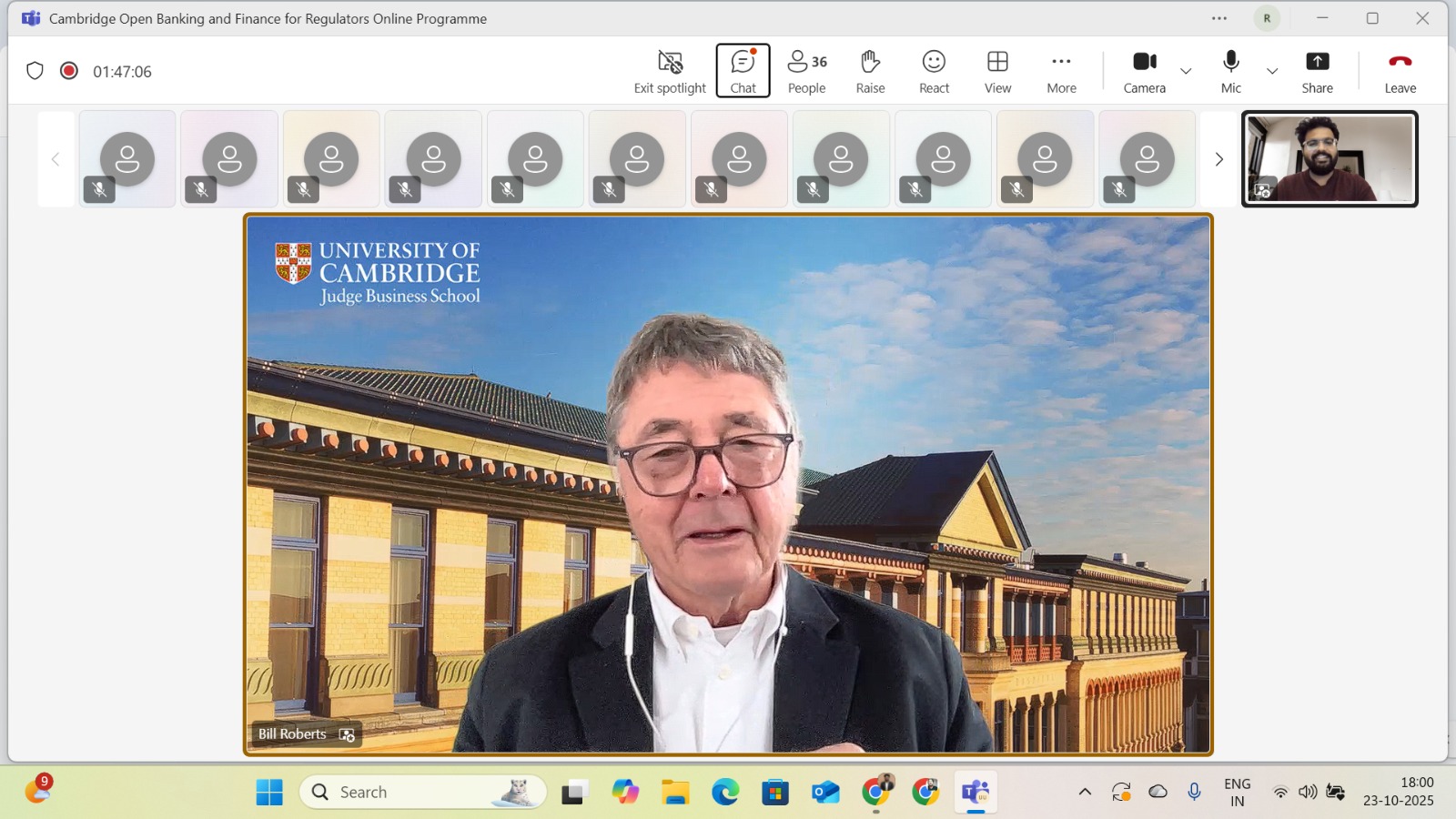
Task: Leave the meeting
Action: tap(1400, 71)
